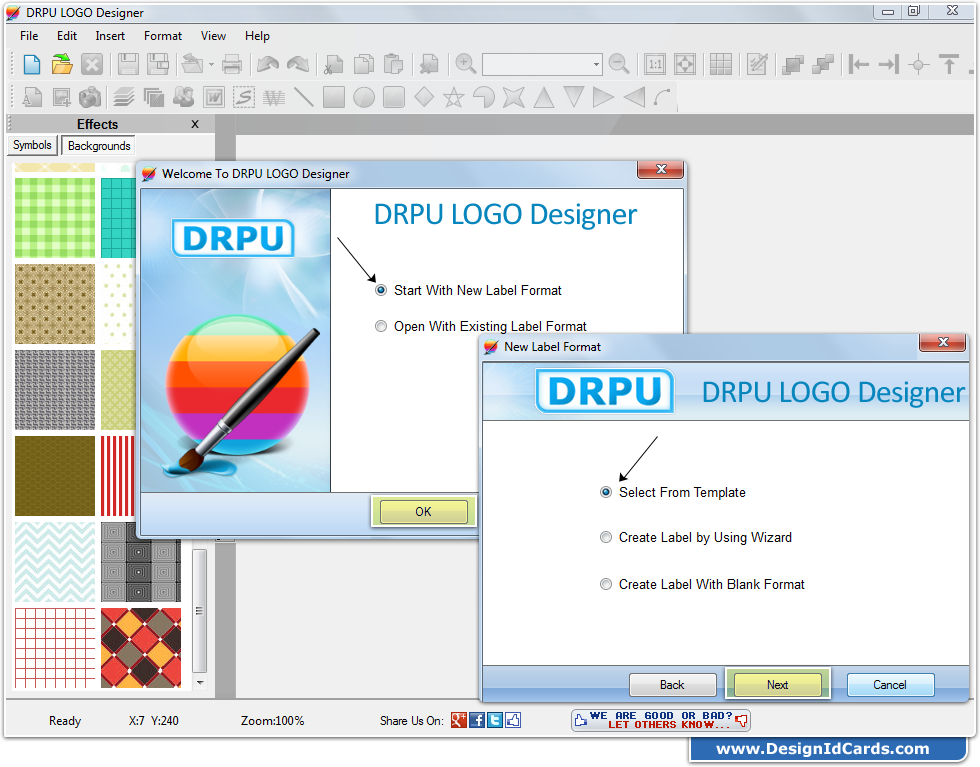Share on Facebook icon
980x767 pixels.
(x=477, y=720)
